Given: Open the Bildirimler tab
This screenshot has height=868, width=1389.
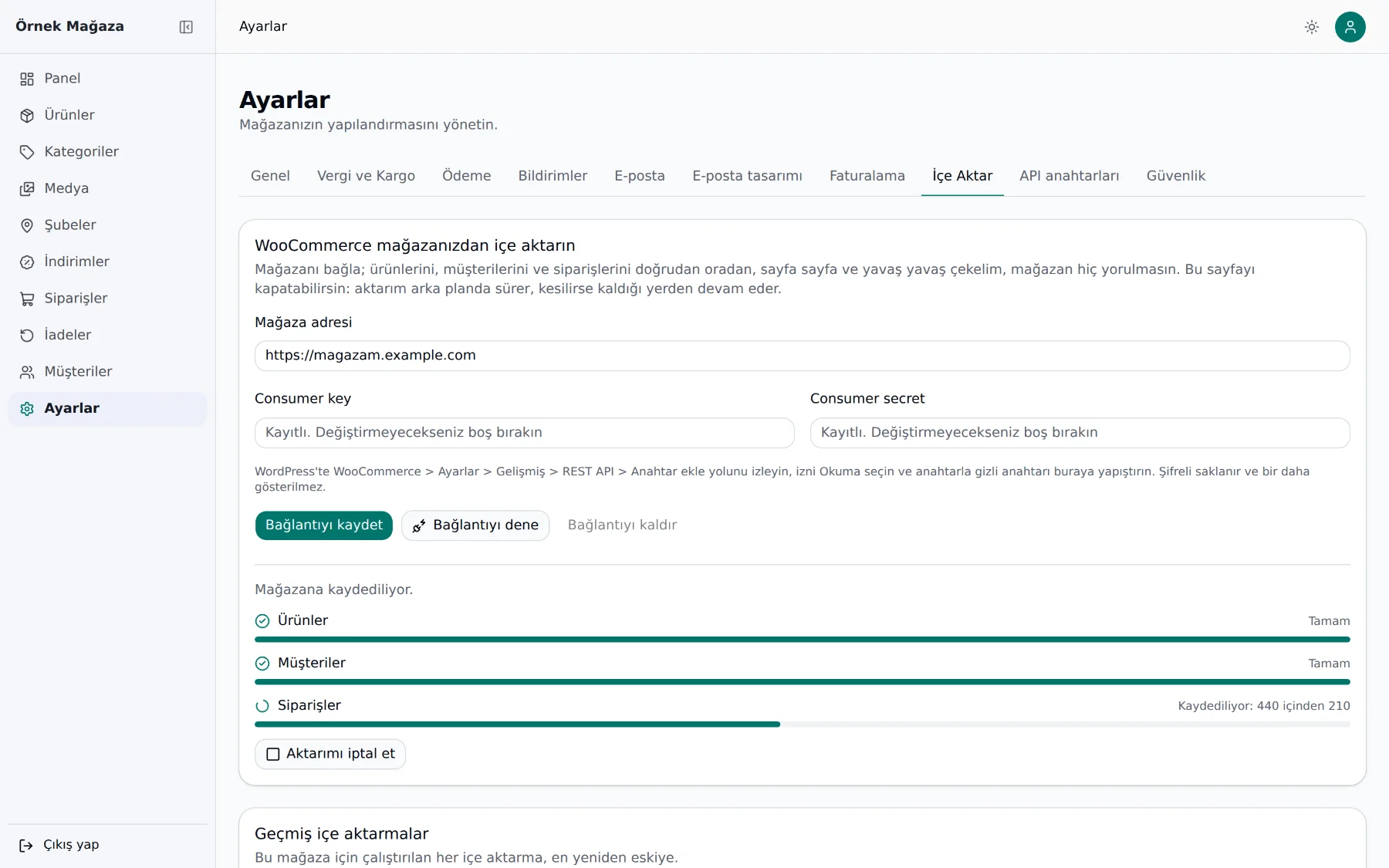Looking at the screenshot, I should tap(553, 176).
